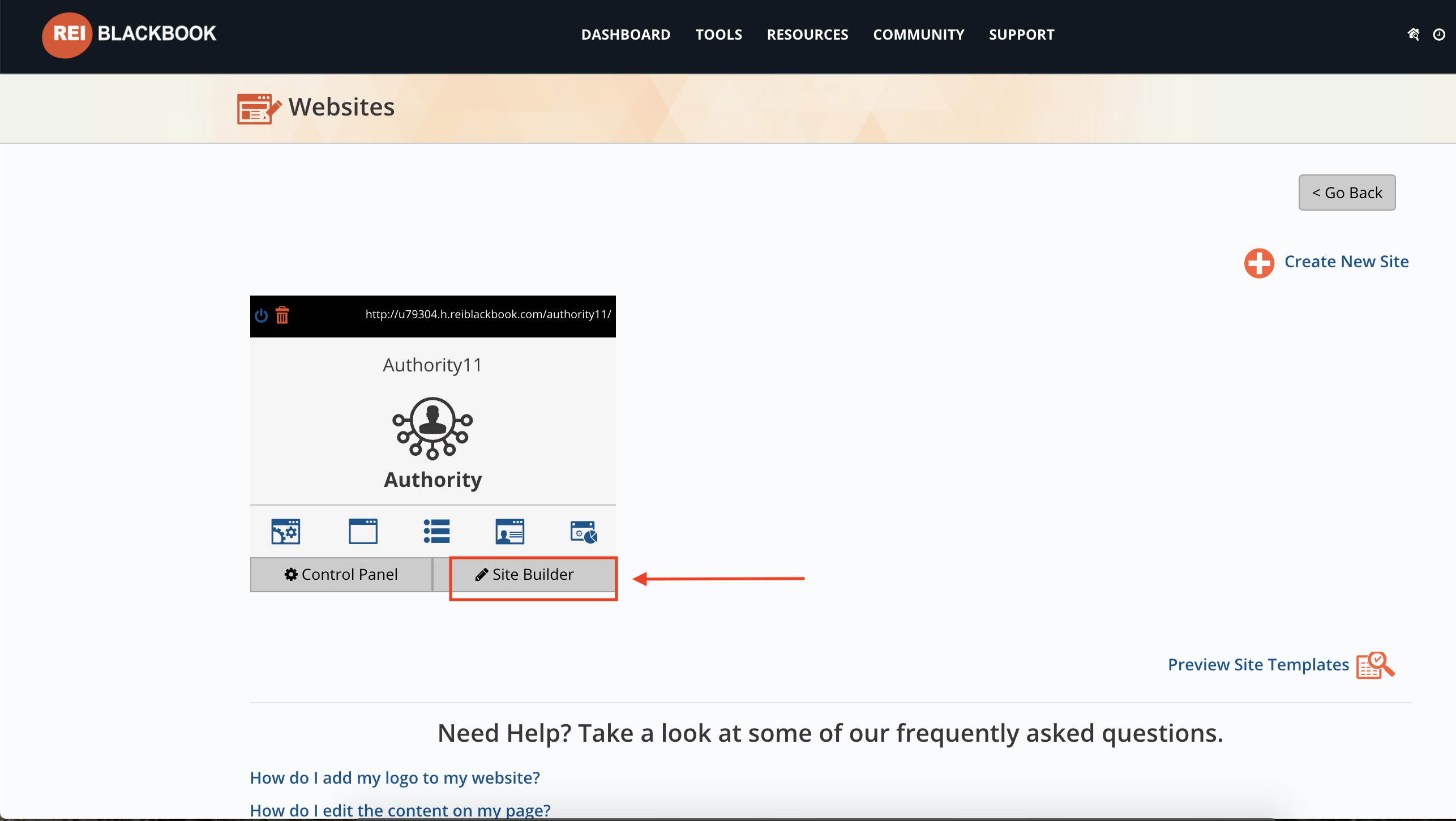This screenshot has width=1456, height=821.
Task: Click the Create New Site link
Action: coord(1346,262)
